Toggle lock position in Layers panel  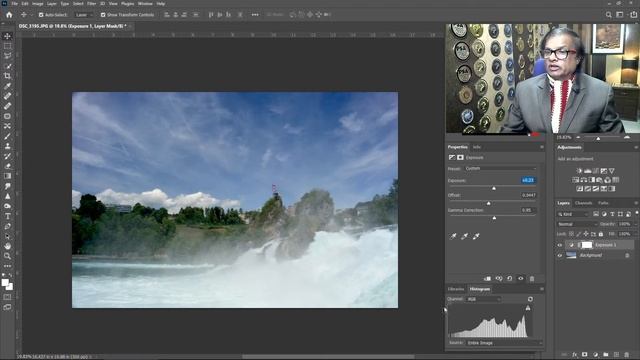click(586, 234)
